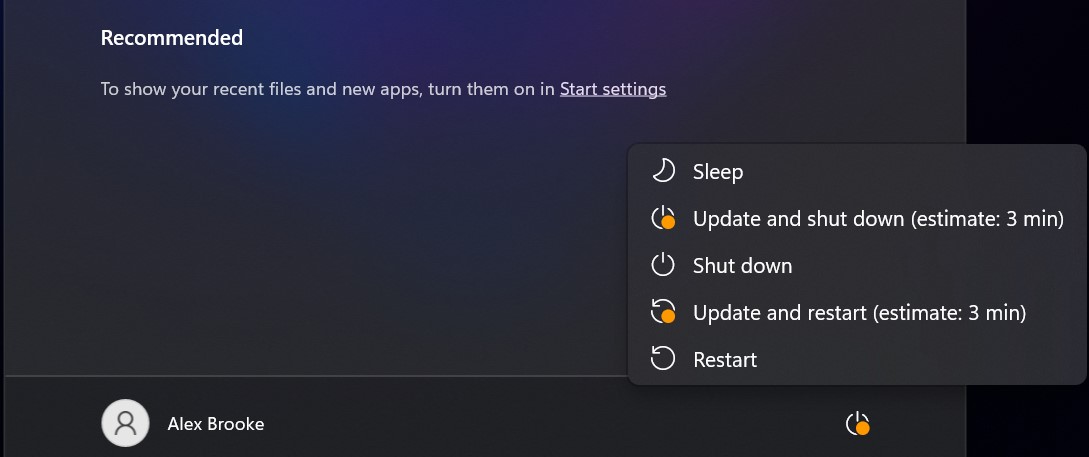Click the estimate text on Update and restart
Screen dimensions: 1089x457
click(949, 313)
